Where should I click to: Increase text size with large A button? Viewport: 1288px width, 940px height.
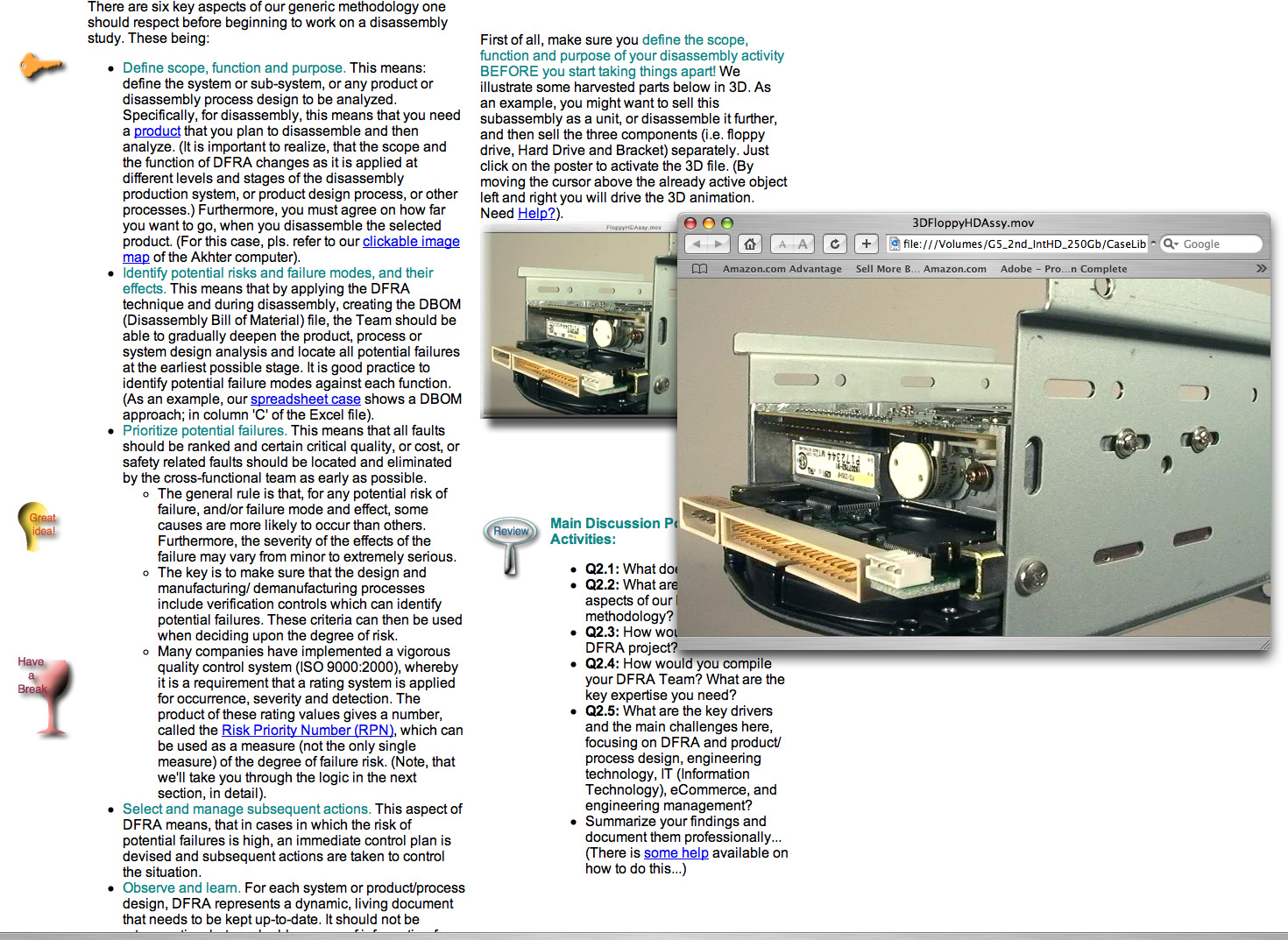[x=803, y=244]
